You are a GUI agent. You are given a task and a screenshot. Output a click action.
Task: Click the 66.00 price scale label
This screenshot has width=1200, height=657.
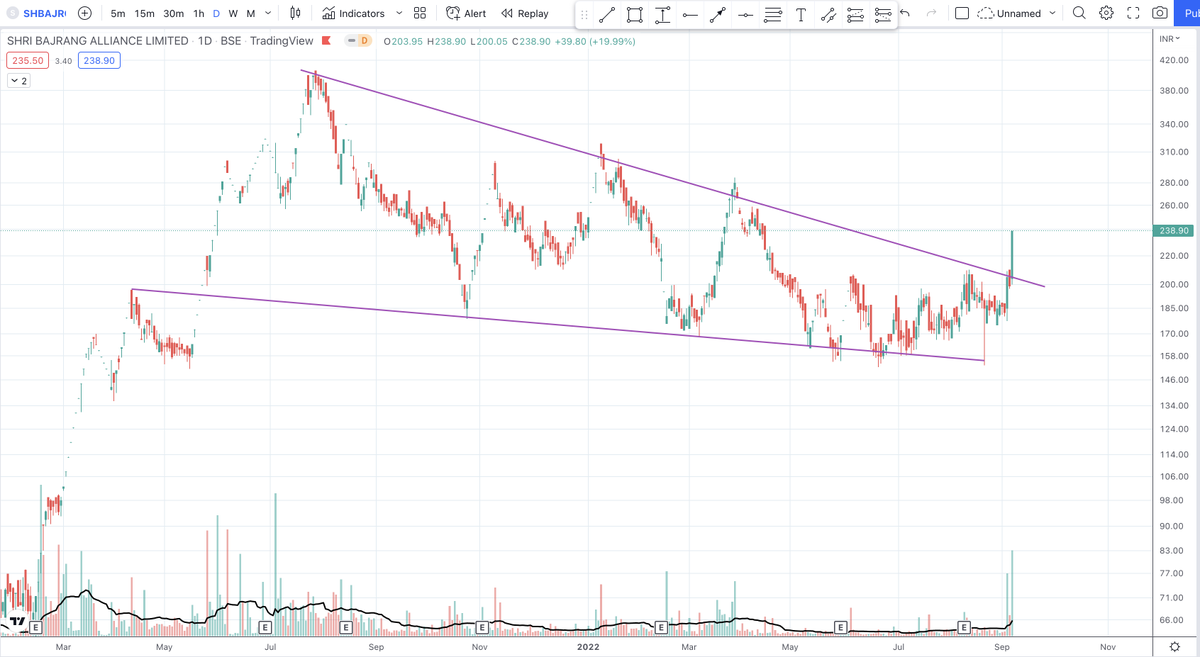tap(1174, 621)
